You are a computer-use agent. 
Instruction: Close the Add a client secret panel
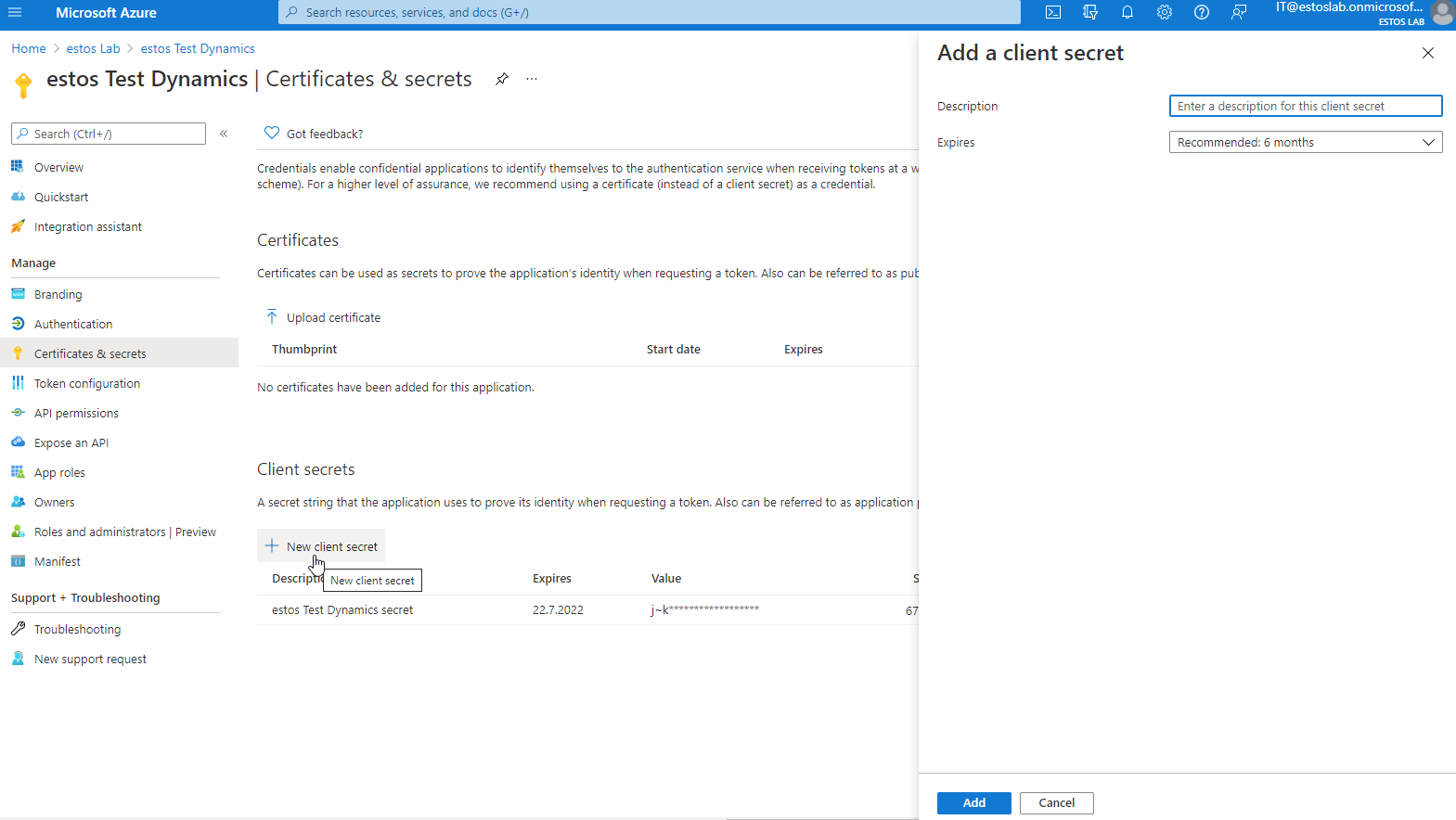point(1427,53)
